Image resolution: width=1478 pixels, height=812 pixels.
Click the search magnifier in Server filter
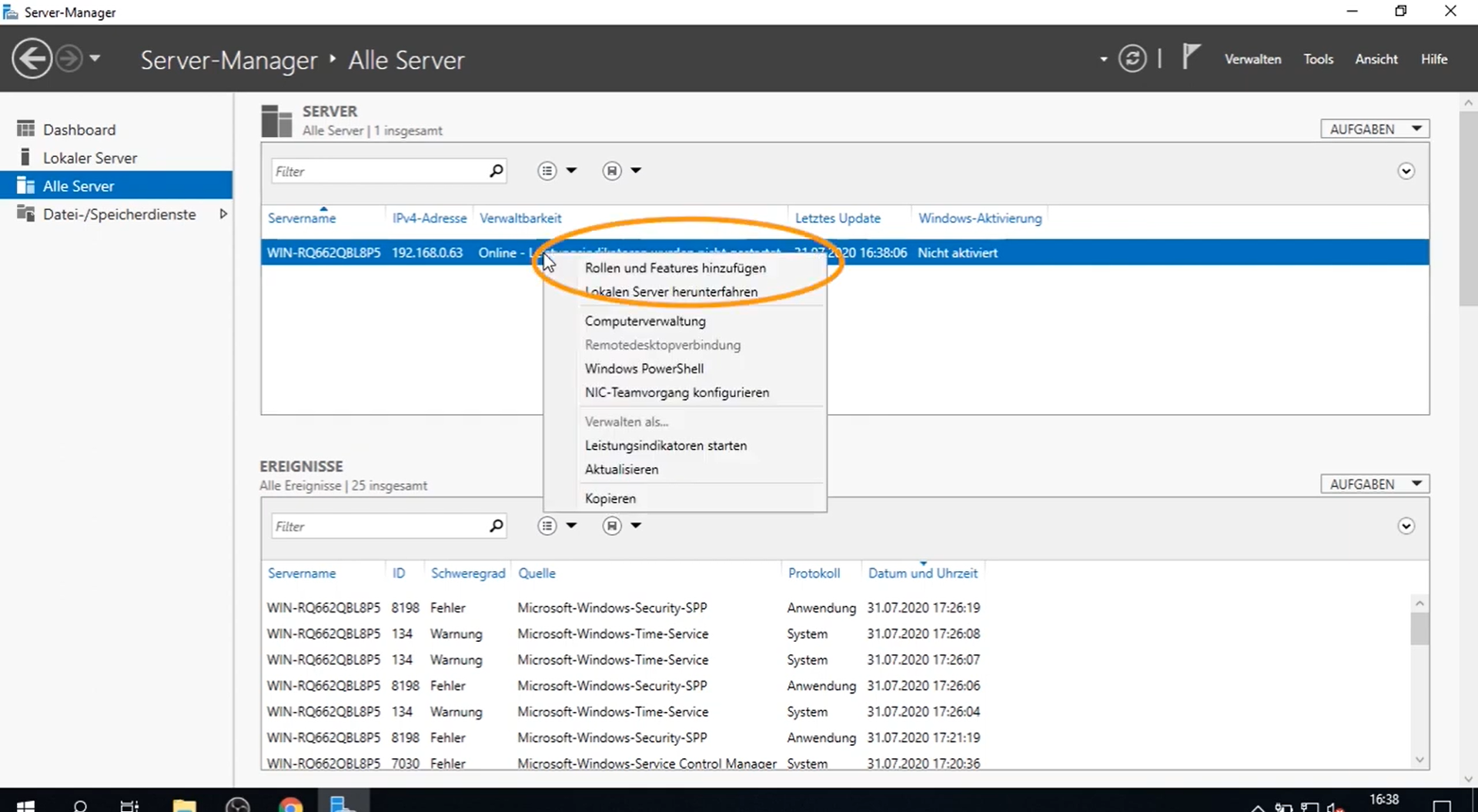click(x=497, y=171)
